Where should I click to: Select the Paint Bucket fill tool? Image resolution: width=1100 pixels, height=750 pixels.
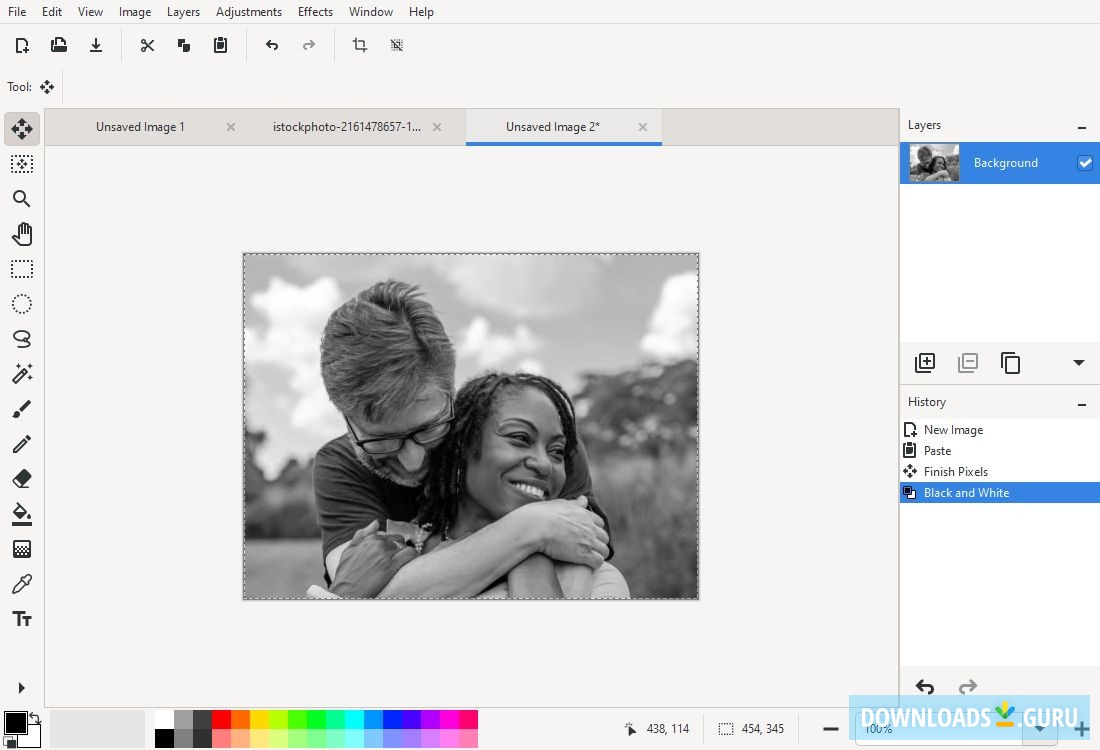point(22,514)
